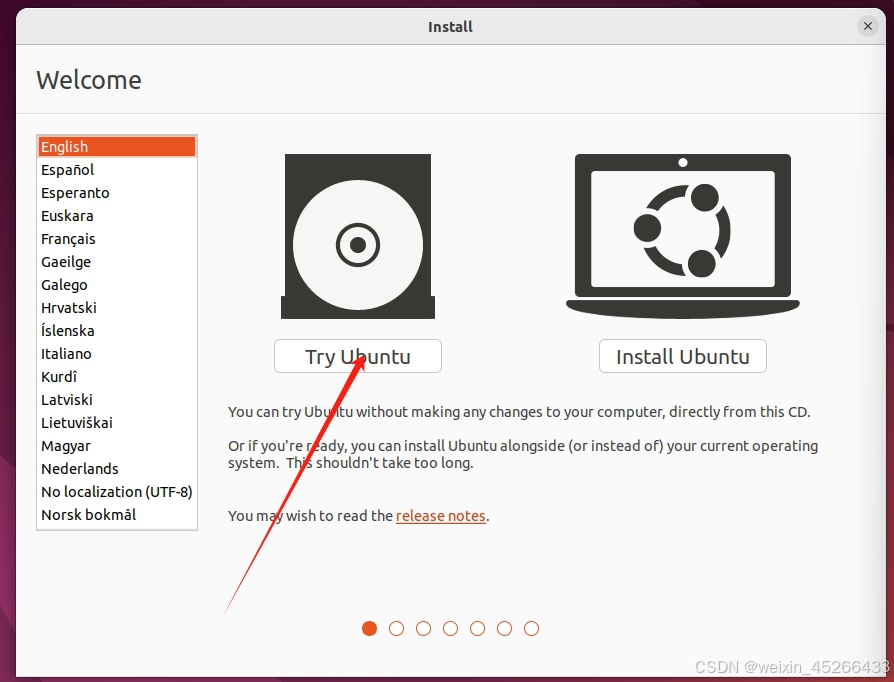Click the Install Ubuntu button
This screenshot has width=894, height=682.
(x=682, y=356)
